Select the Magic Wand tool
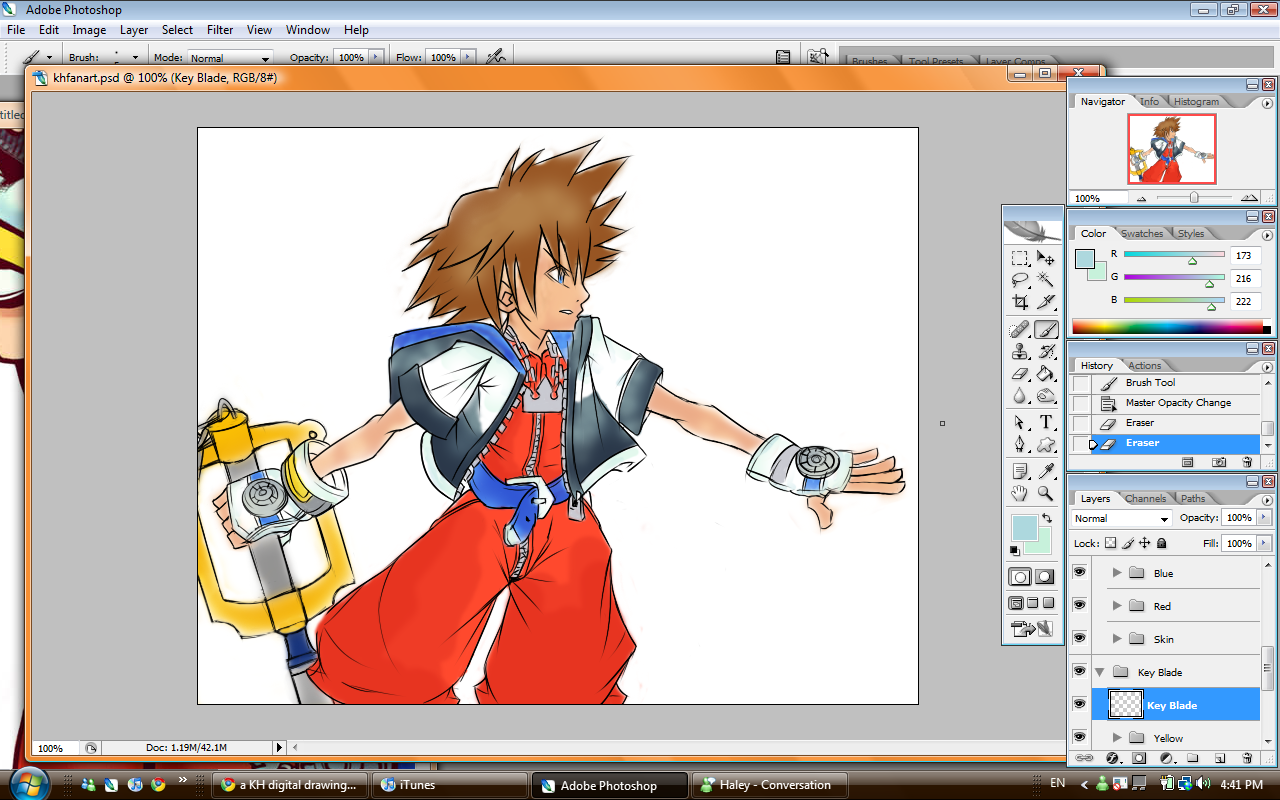Image resolution: width=1280 pixels, height=800 pixels. point(1046,280)
